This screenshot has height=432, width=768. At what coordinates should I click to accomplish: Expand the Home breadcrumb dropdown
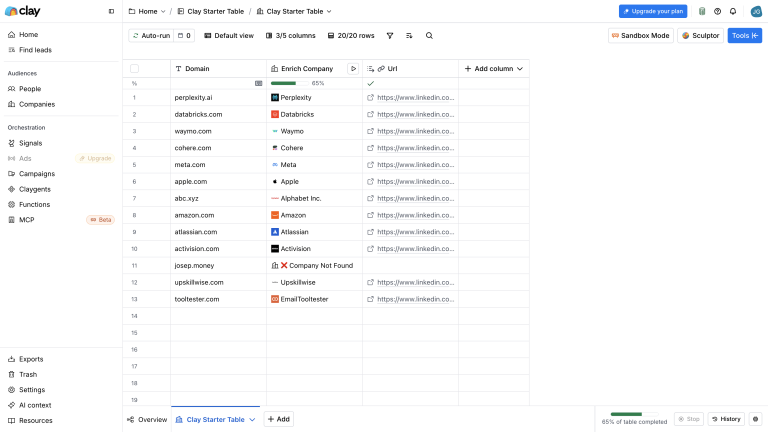click(163, 11)
